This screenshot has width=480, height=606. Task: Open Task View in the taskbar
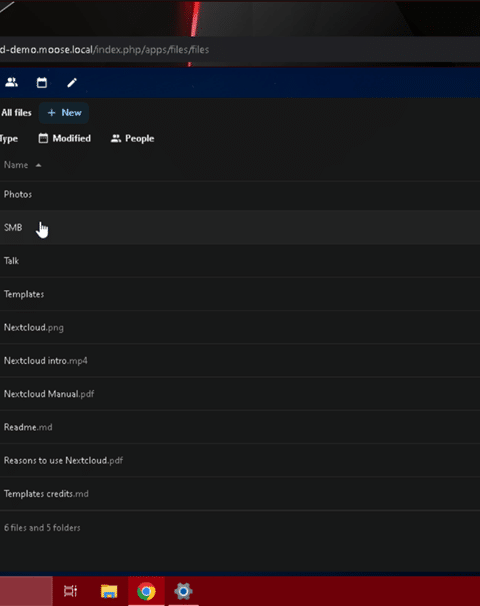(x=70, y=591)
